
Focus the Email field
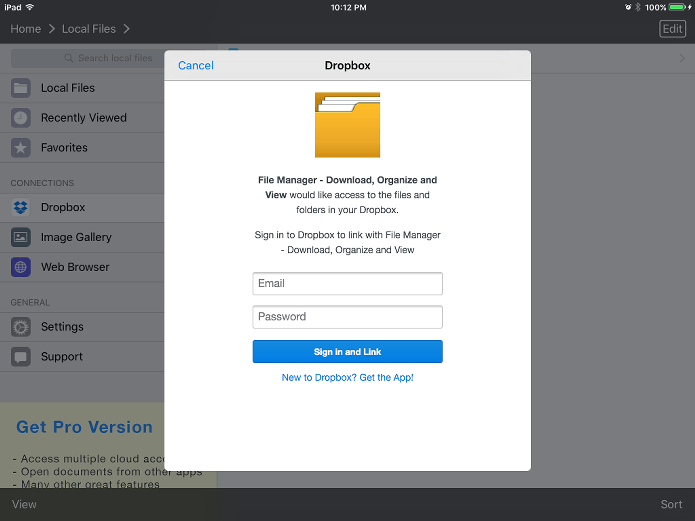click(x=348, y=283)
